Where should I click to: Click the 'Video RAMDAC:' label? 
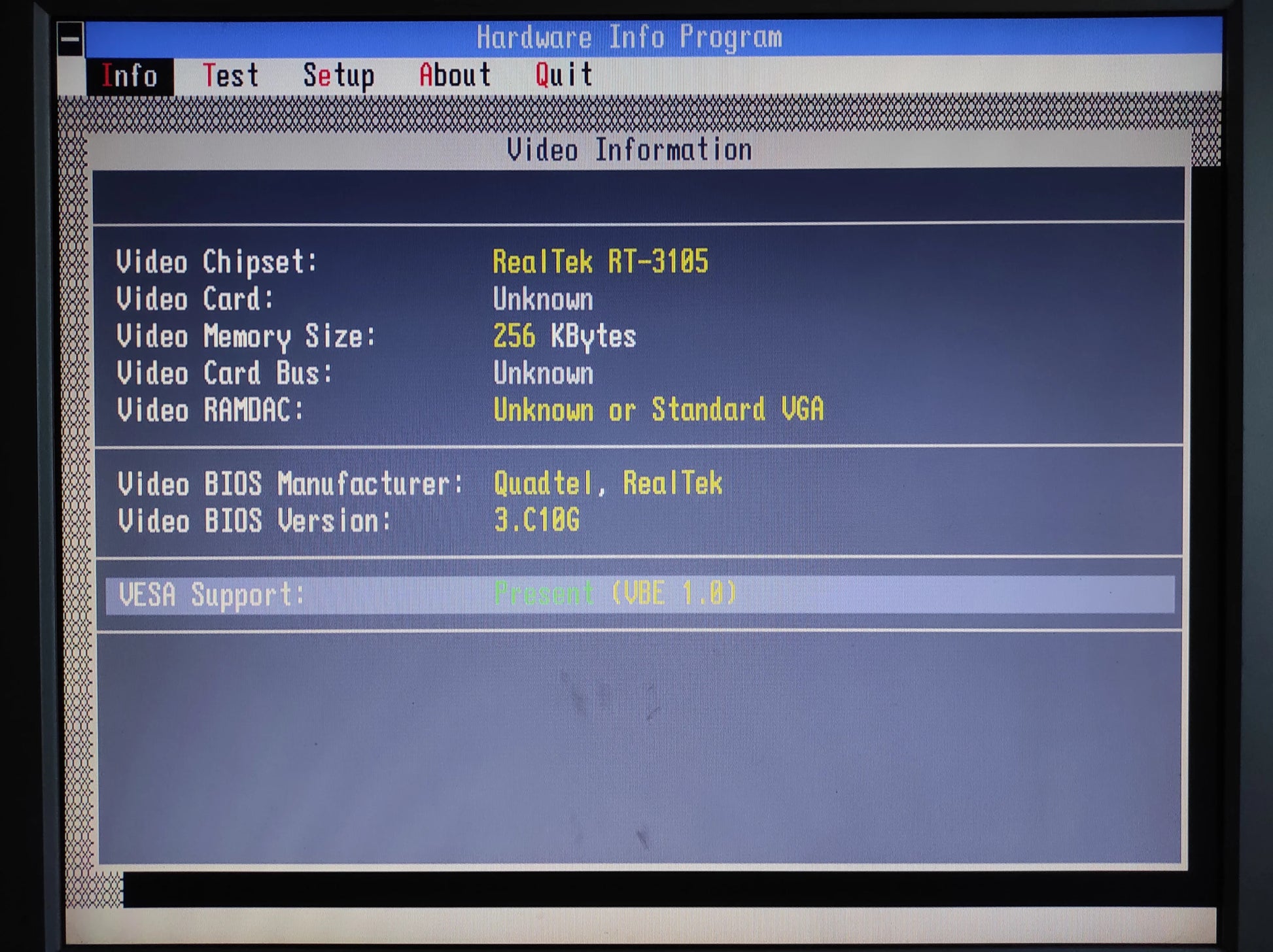tap(210, 411)
